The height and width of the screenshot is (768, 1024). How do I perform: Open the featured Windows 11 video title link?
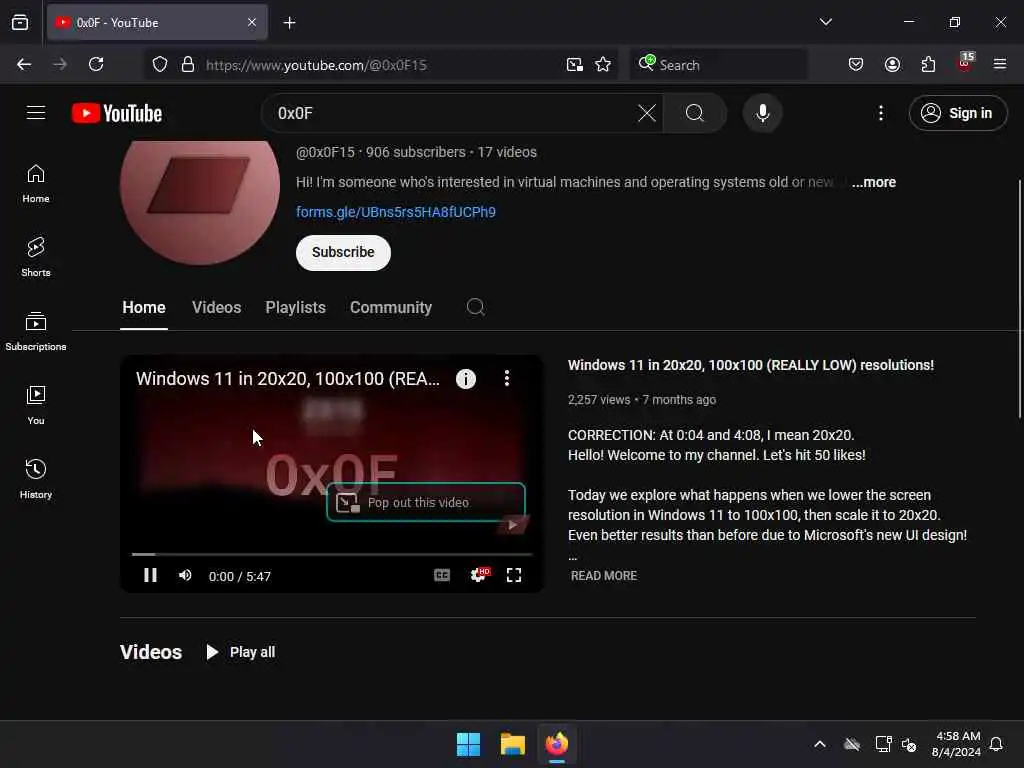(x=751, y=365)
